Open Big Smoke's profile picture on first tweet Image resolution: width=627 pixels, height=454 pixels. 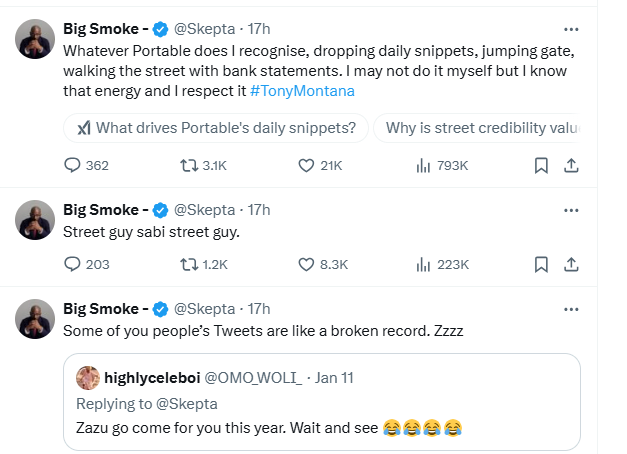point(35,39)
